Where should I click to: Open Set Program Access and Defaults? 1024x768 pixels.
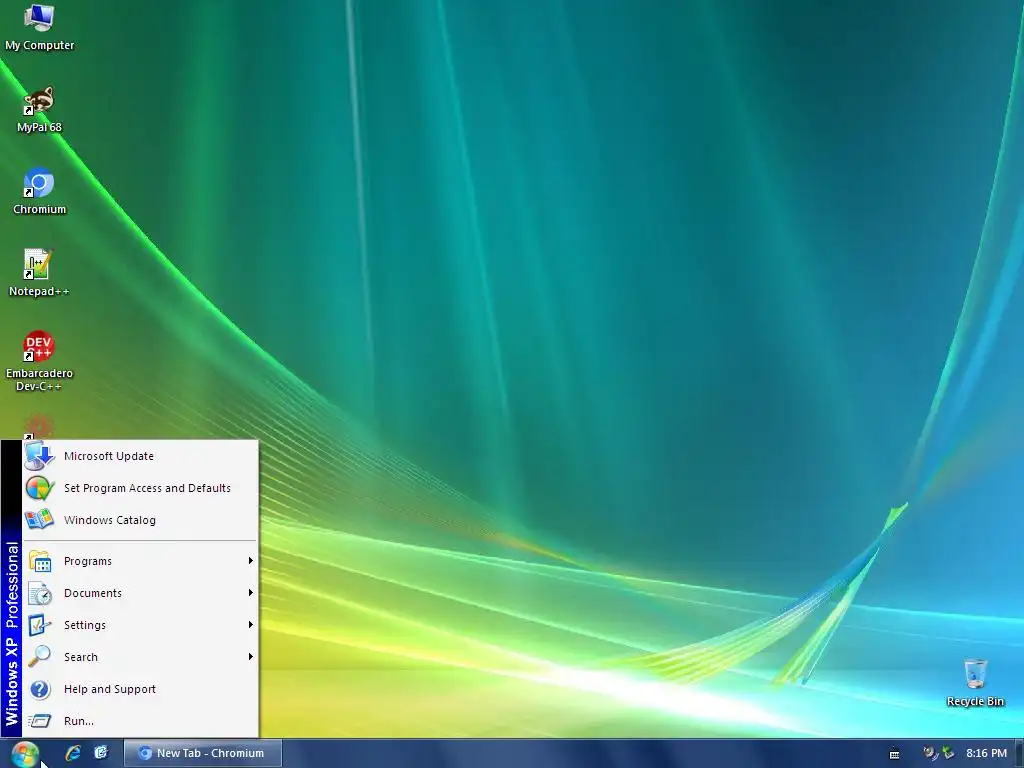coord(140,488)
